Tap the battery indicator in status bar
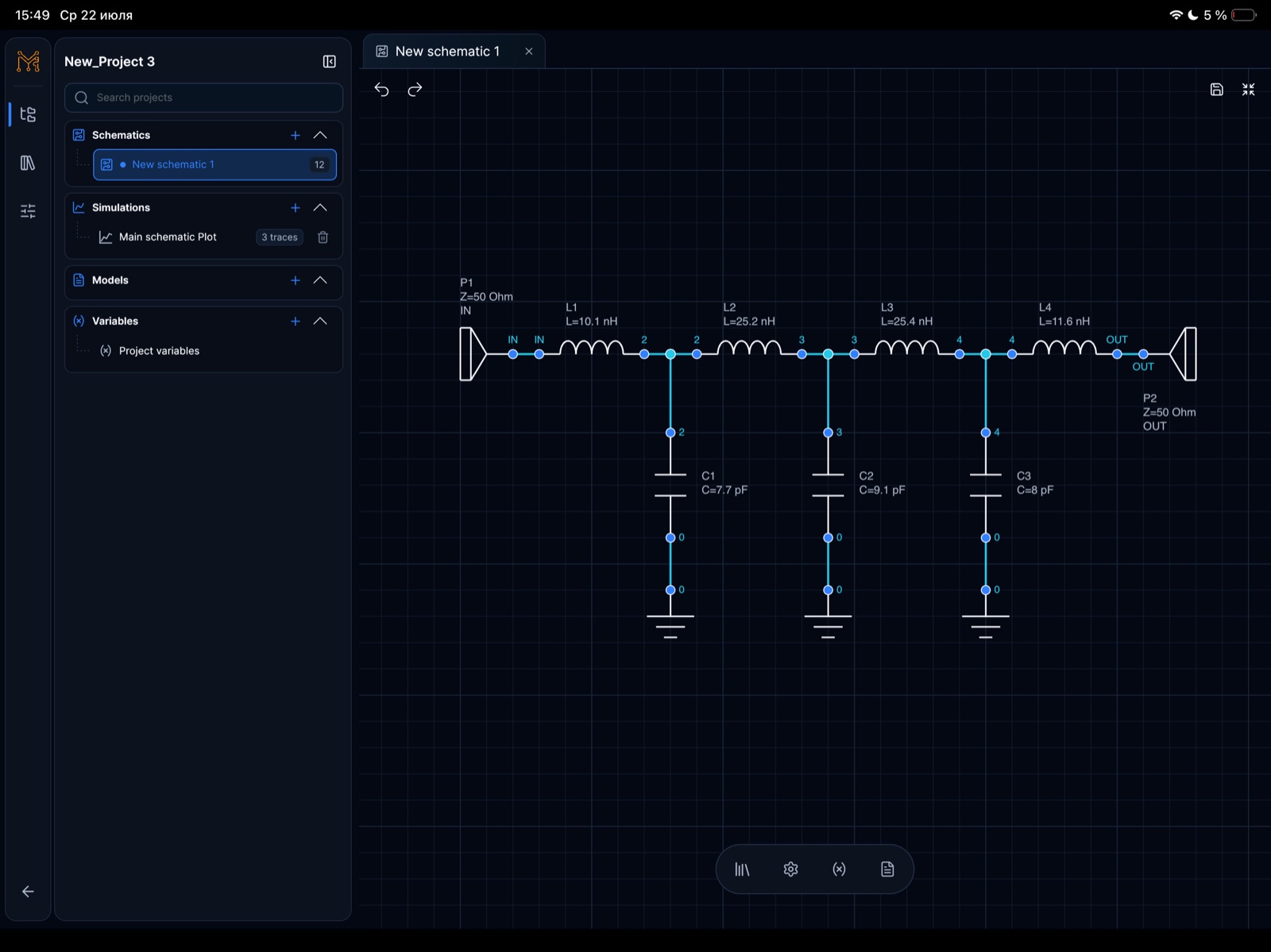Image resolution: width=1271 pixels, height=952 pixels. tap(1244, 15)
